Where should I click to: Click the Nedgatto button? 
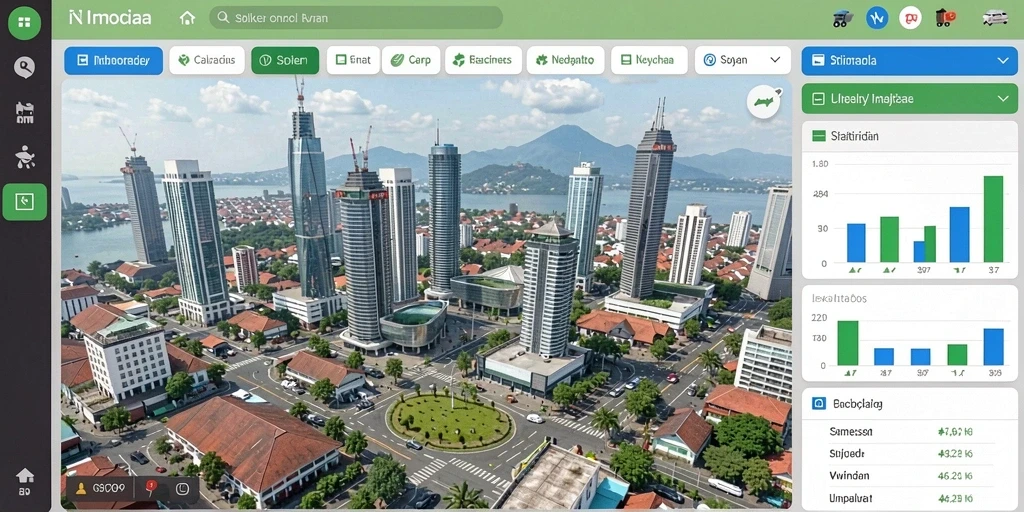(566, 60)
